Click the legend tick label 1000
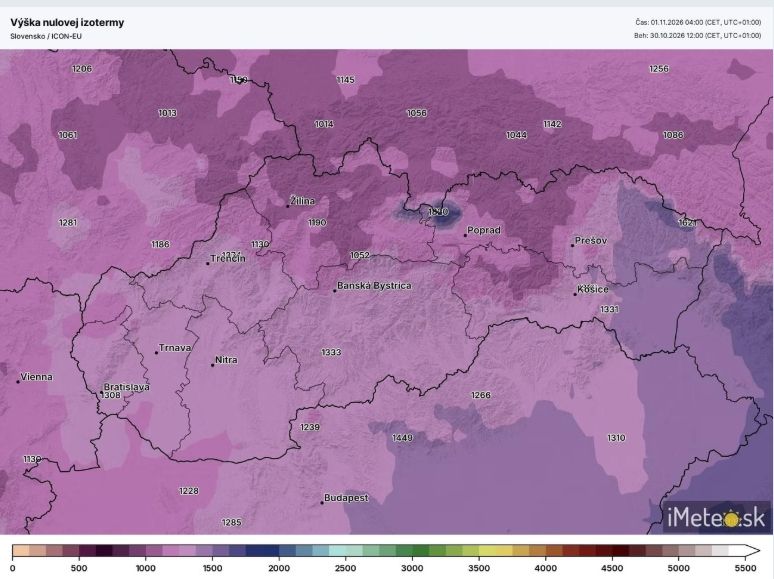 (x=146, y=569)
